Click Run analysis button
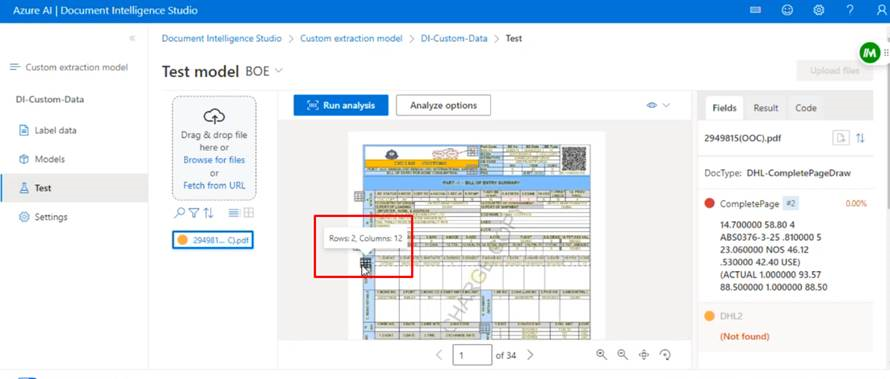 341,105
